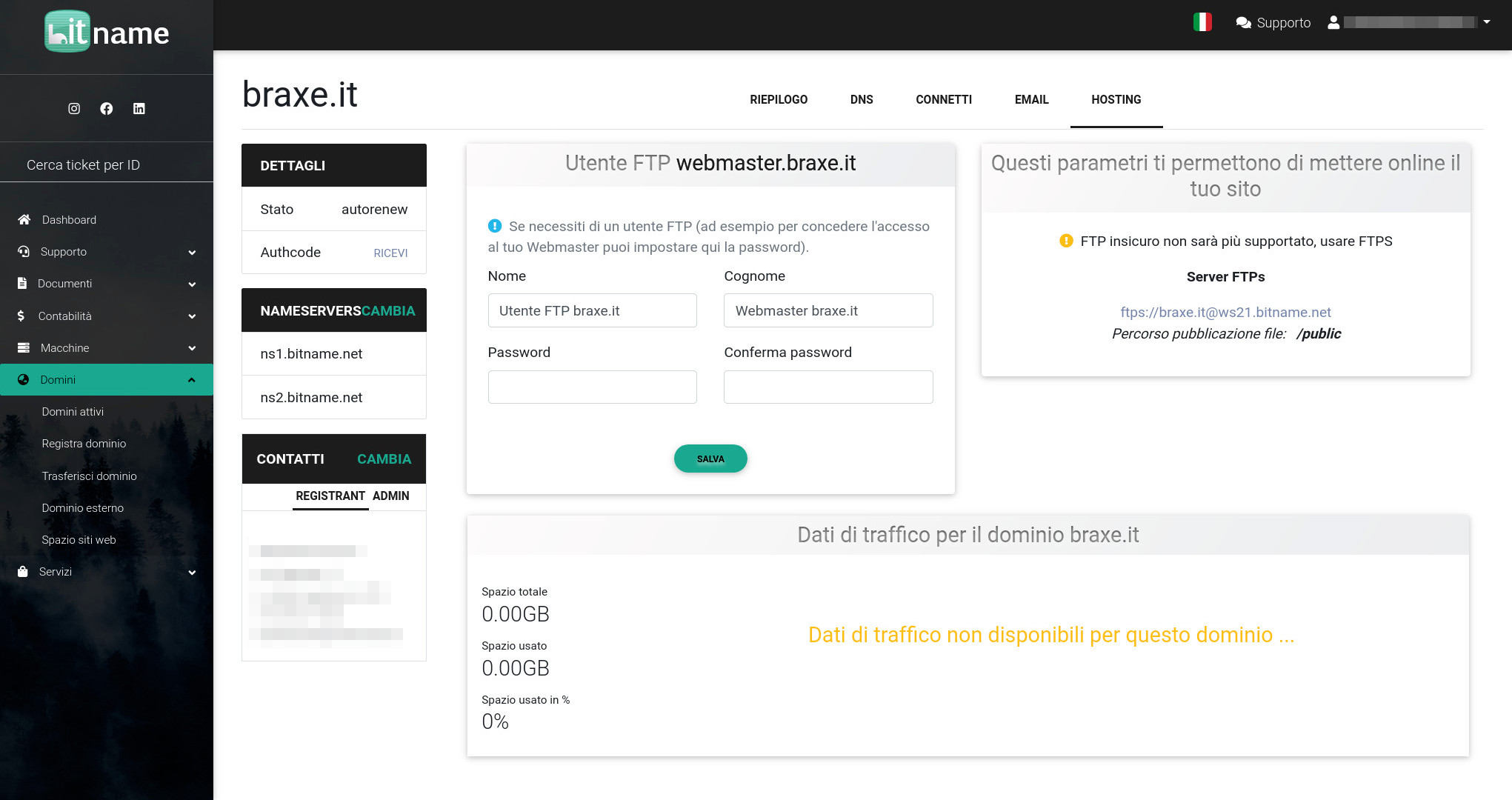
Task: Click the Contabilità dollar icon
Action: pos(21,316)
